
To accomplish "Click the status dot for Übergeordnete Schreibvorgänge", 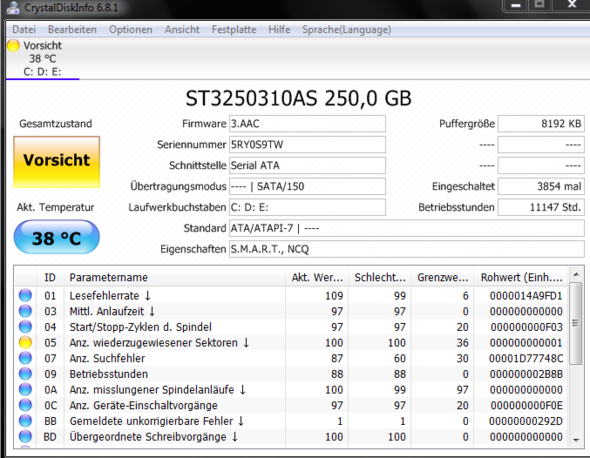I will (25, 437).
